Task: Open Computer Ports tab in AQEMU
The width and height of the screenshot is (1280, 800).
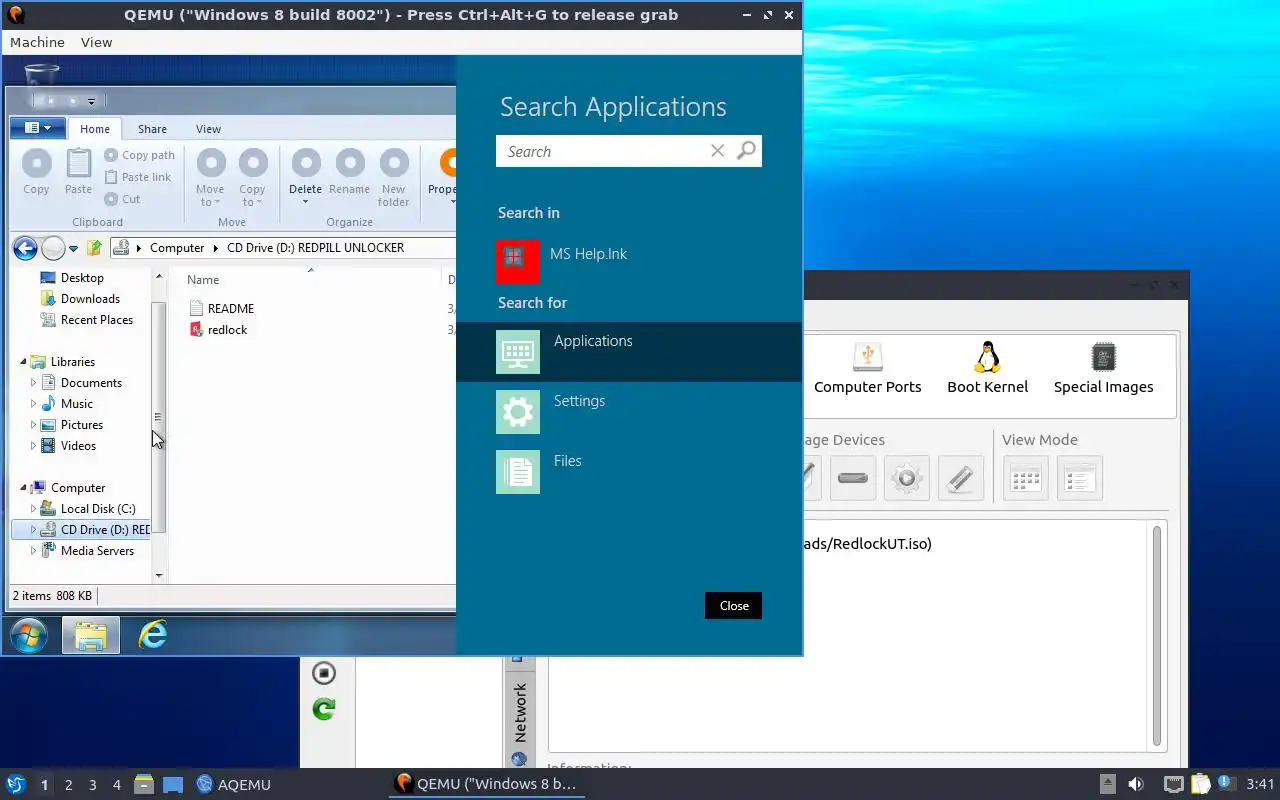Action: pyautogui.click(x=868, y=368)
